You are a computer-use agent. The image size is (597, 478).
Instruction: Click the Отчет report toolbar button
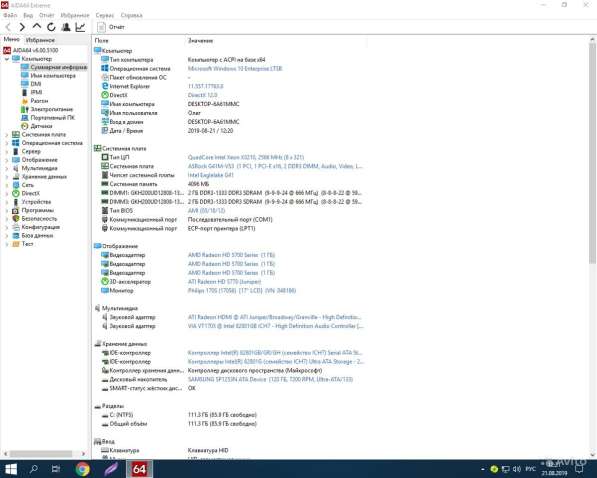[111, 27]
